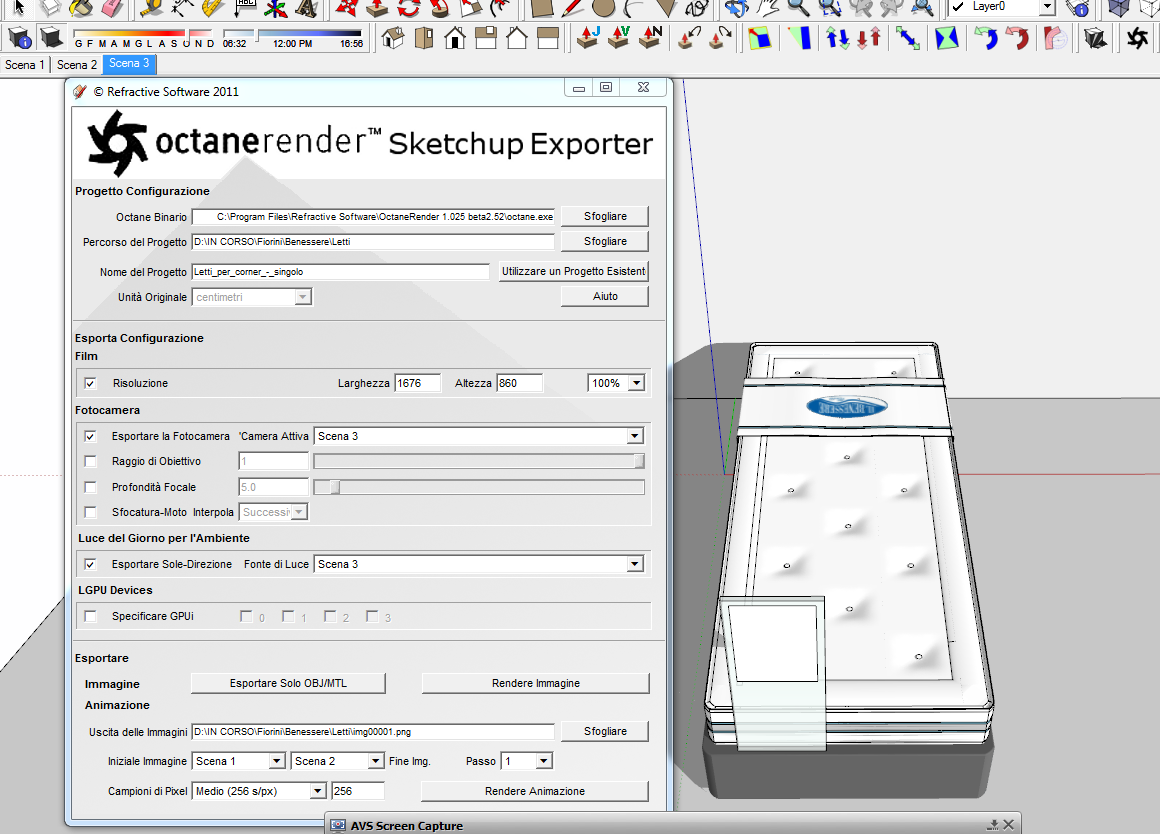1160x834 pixels.
Task: Select the Scena 3 tab
Action: 129,64
